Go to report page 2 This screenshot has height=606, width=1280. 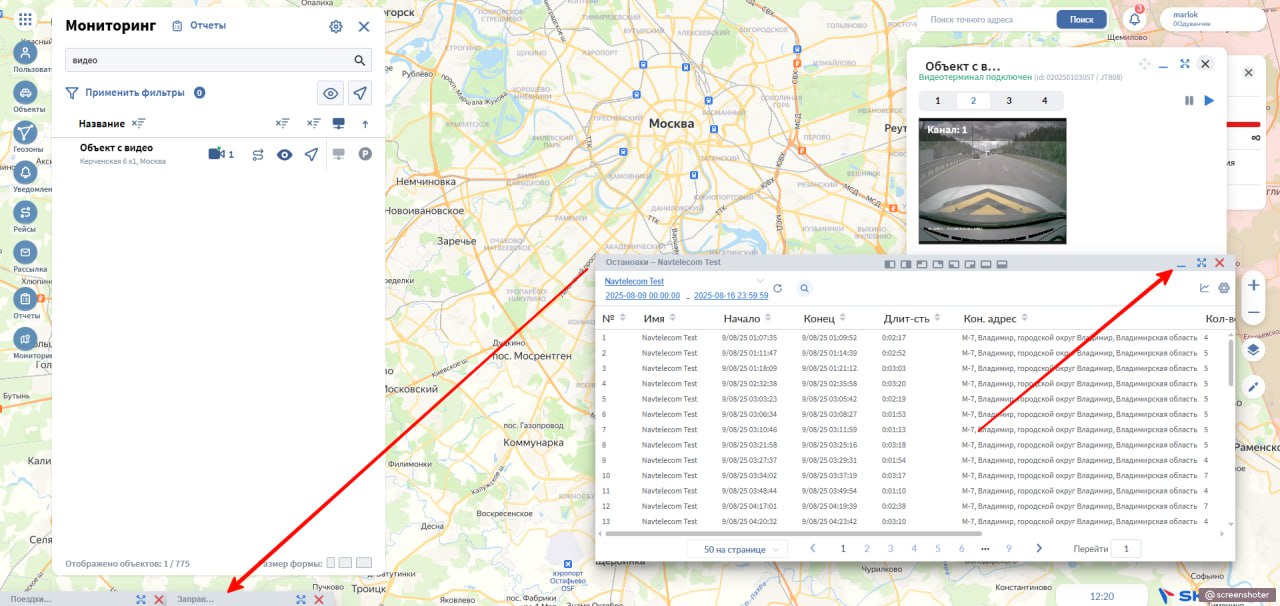(x=866, y=549)
